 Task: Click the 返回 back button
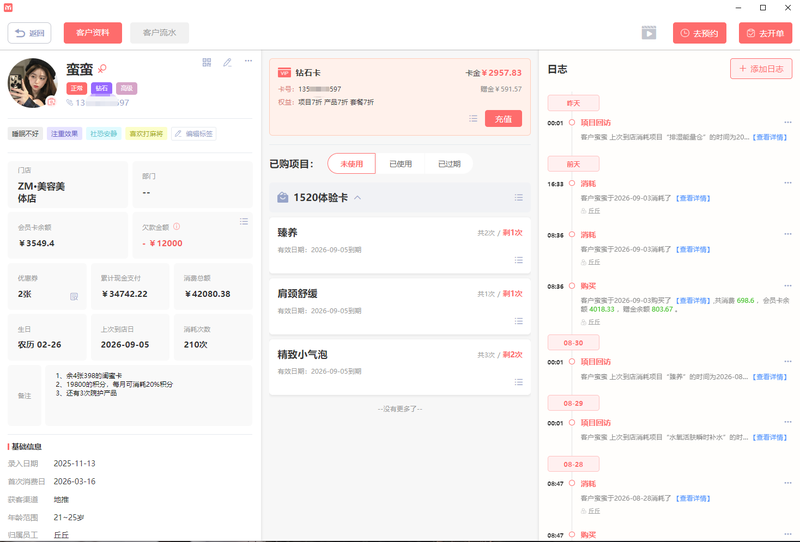tap(29, 33)
